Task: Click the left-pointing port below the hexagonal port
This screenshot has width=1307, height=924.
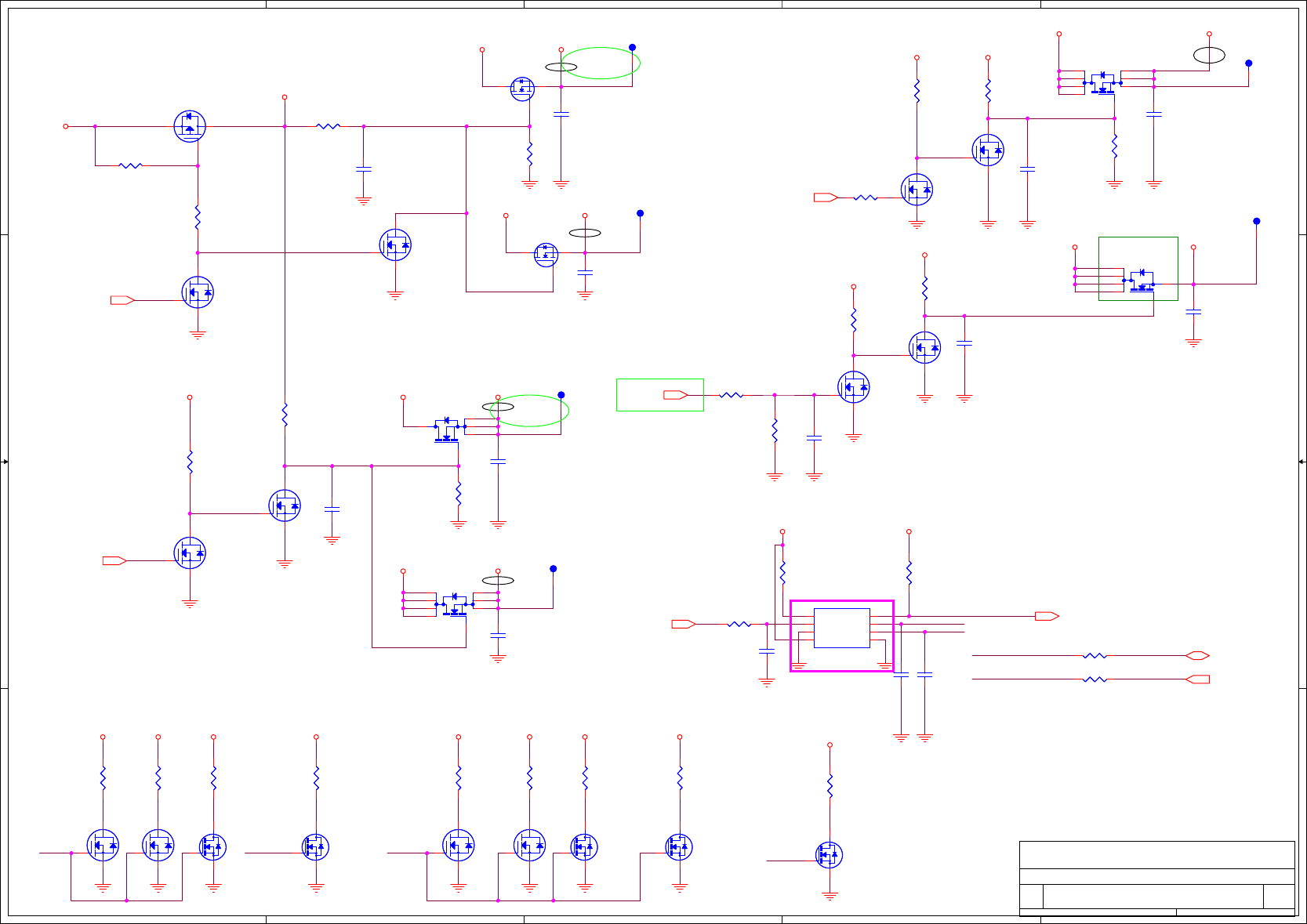Action: point(1197,679)
